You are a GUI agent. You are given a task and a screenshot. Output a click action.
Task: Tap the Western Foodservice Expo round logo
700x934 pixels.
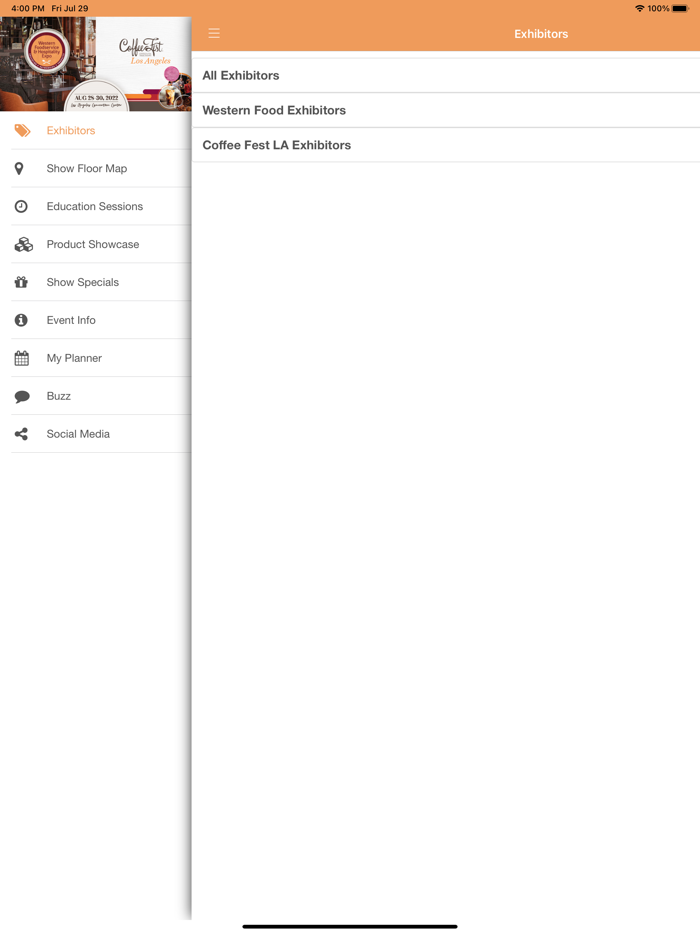[46, 51]
